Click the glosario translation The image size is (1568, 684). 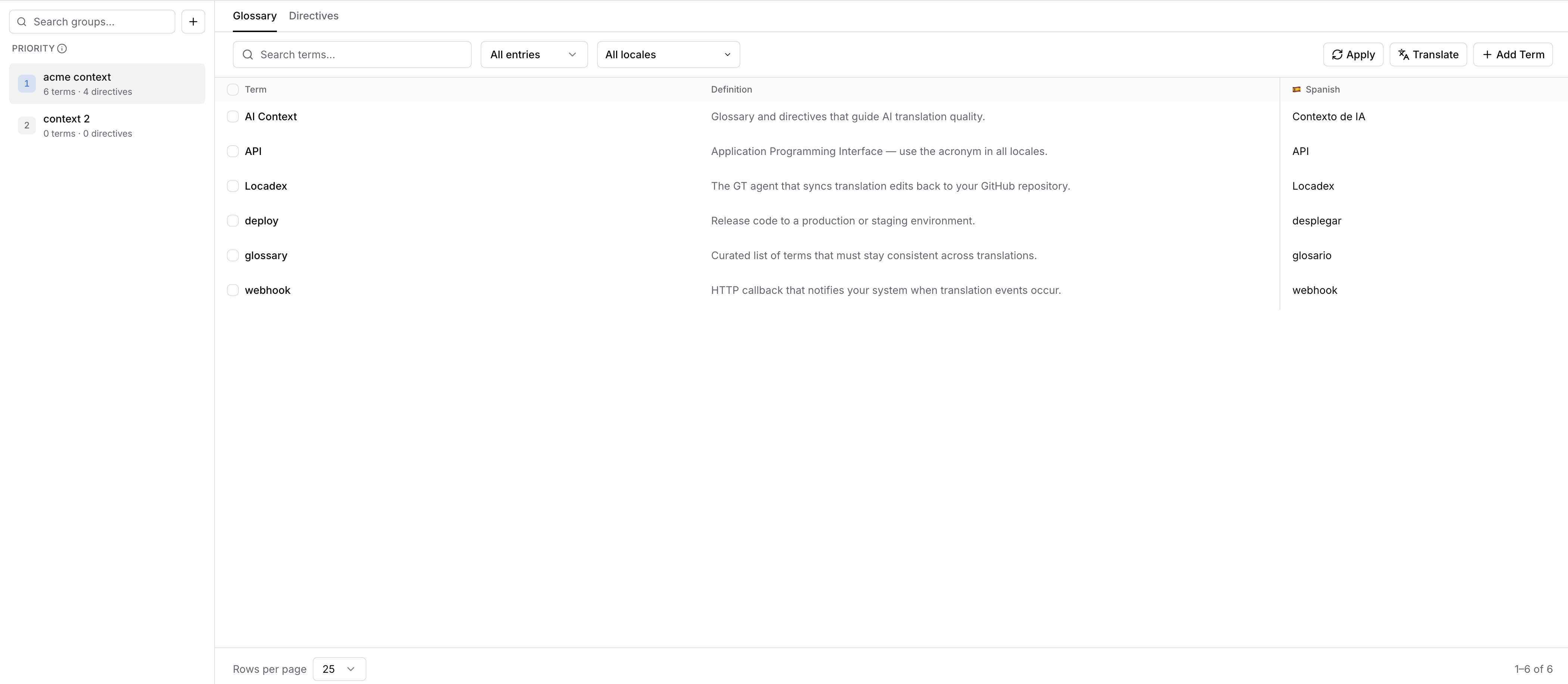click(x=1312, y=255)
